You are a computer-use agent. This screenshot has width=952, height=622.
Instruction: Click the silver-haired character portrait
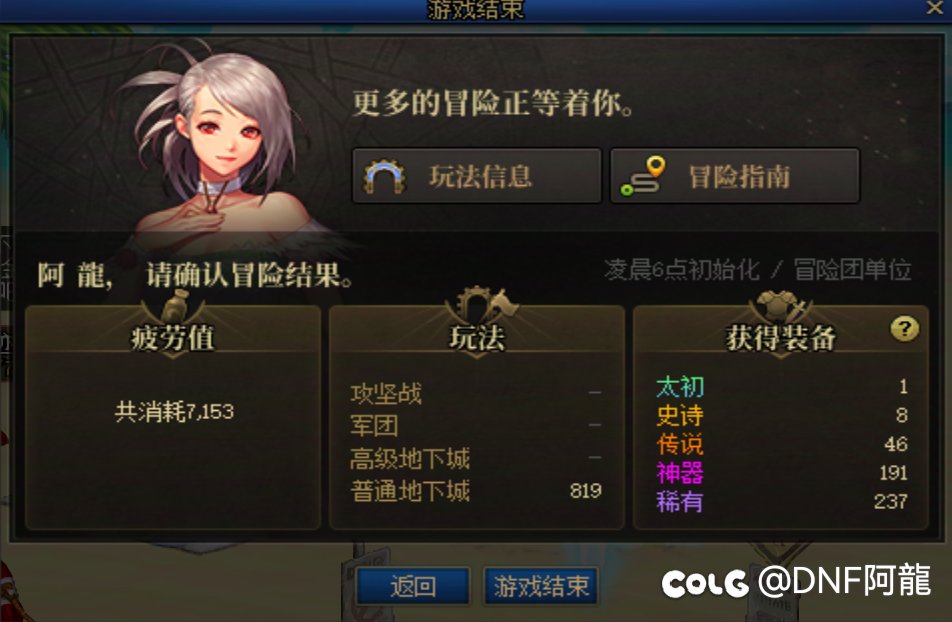tap(219, 146)
